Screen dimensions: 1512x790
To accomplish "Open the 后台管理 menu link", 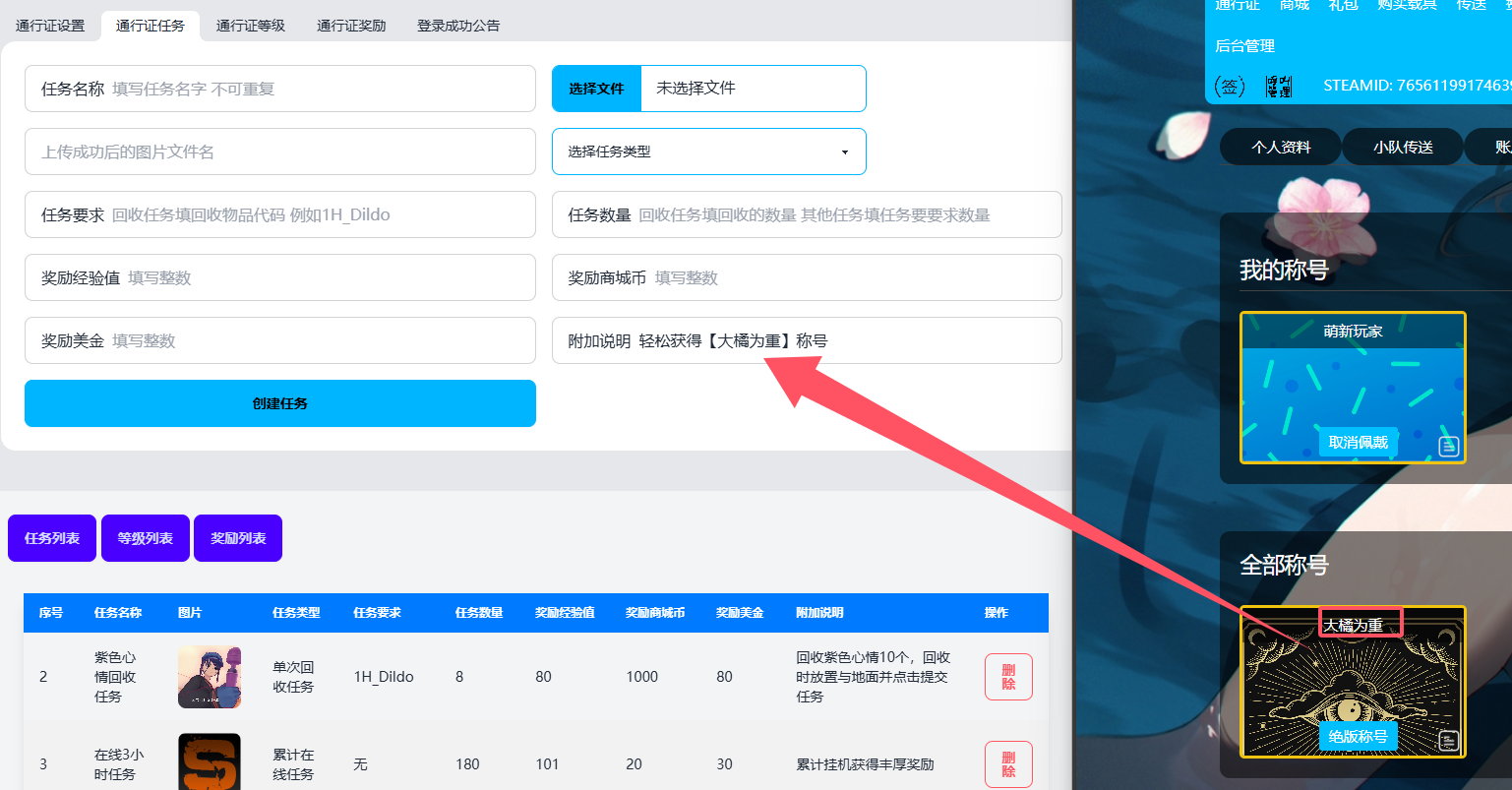I will click(x=1244, y=46).
